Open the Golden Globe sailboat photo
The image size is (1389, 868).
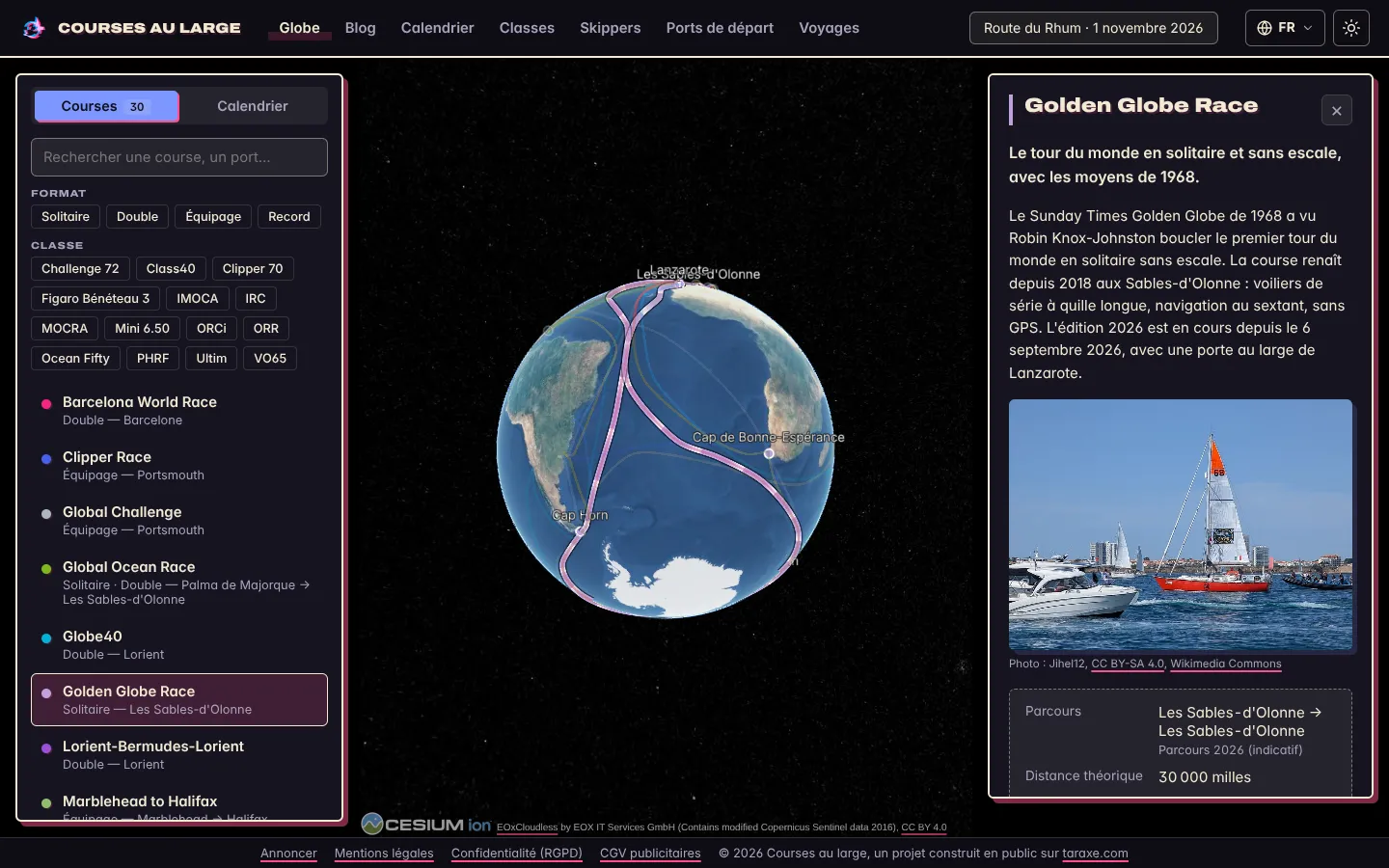pyautogui.click(x=1181, y=525)
